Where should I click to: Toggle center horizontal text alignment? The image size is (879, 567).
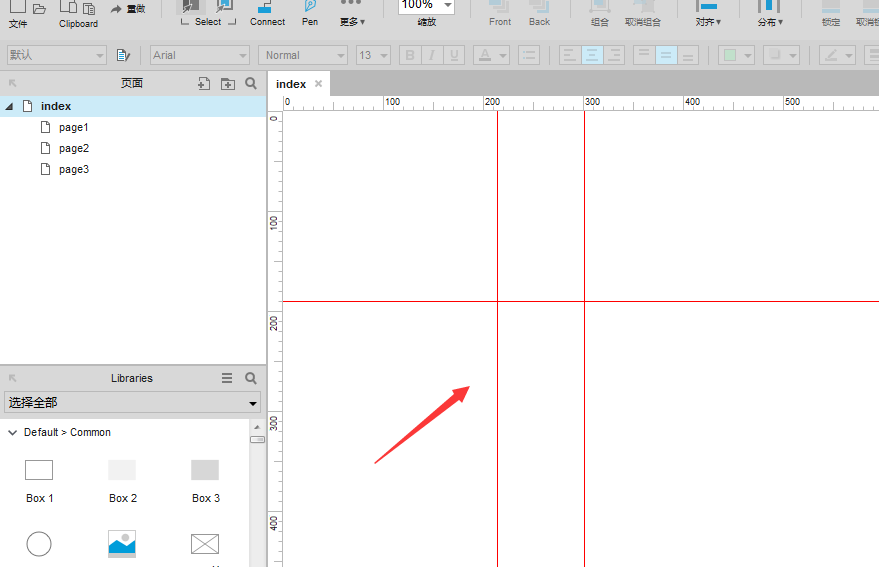pos(592,56)
